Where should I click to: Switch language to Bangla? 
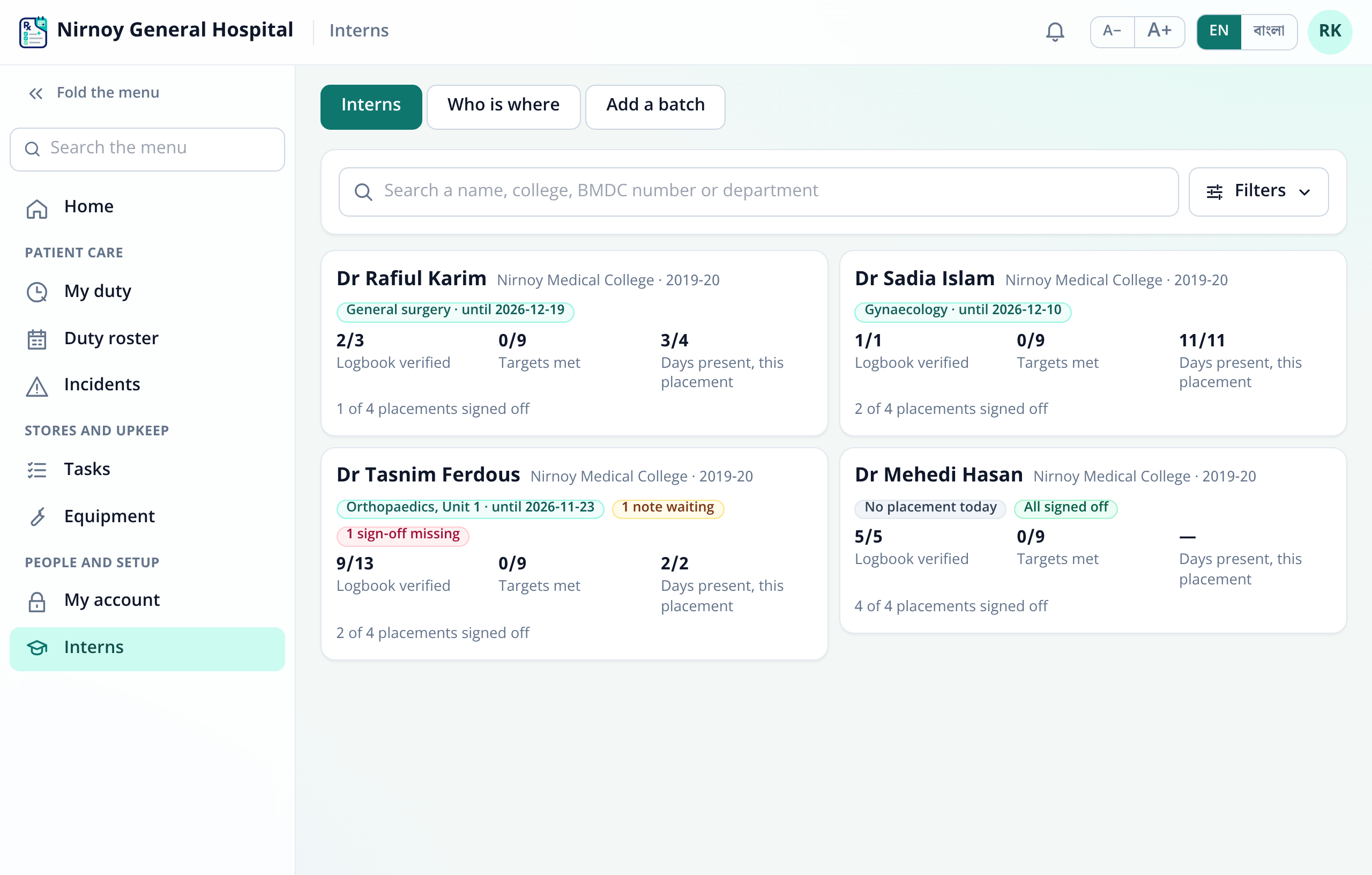click(1269, 31)
